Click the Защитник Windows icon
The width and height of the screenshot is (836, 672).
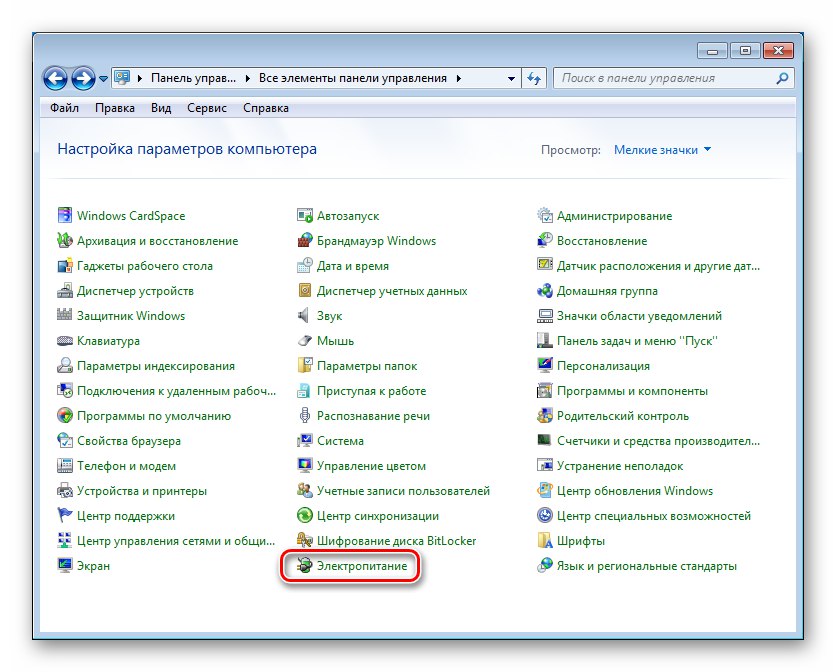65,315
